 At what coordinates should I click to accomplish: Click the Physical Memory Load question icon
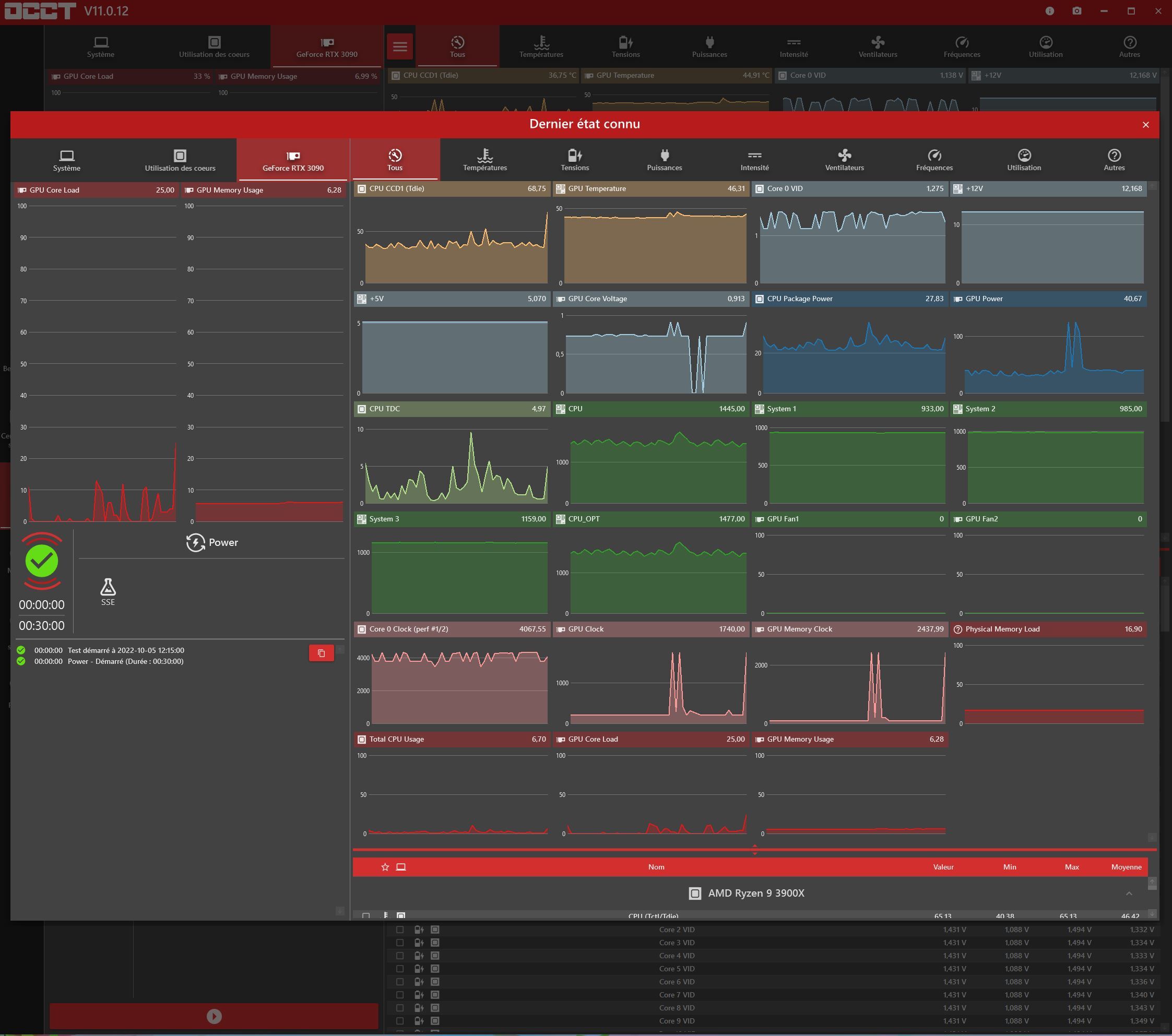click(x=957, y=629)
